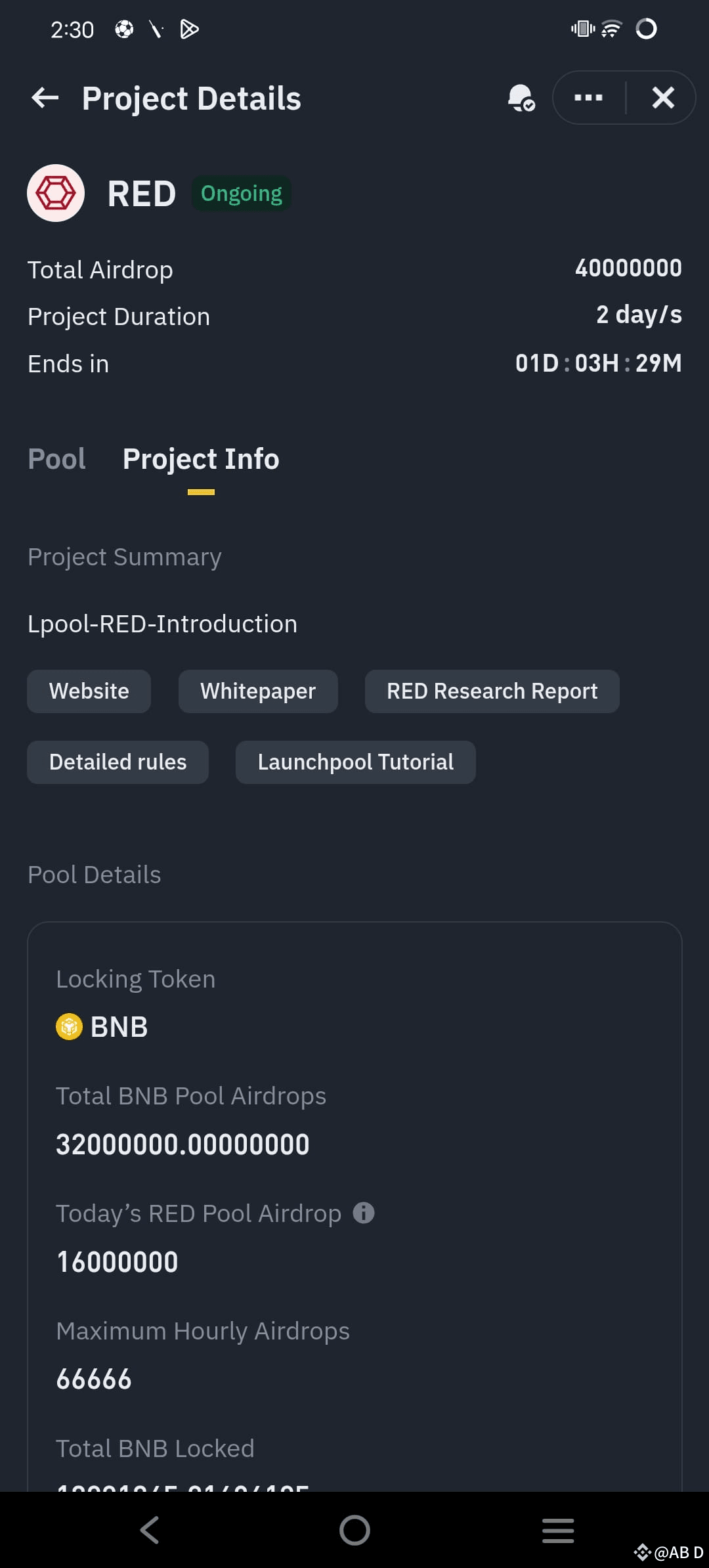
Task: Tap the BNB coin icon
Action: pos(69,1027)
